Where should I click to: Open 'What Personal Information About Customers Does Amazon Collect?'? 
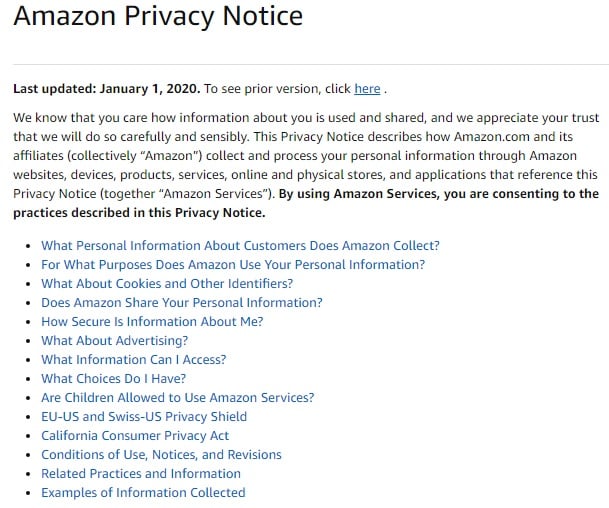pos(240,245)
